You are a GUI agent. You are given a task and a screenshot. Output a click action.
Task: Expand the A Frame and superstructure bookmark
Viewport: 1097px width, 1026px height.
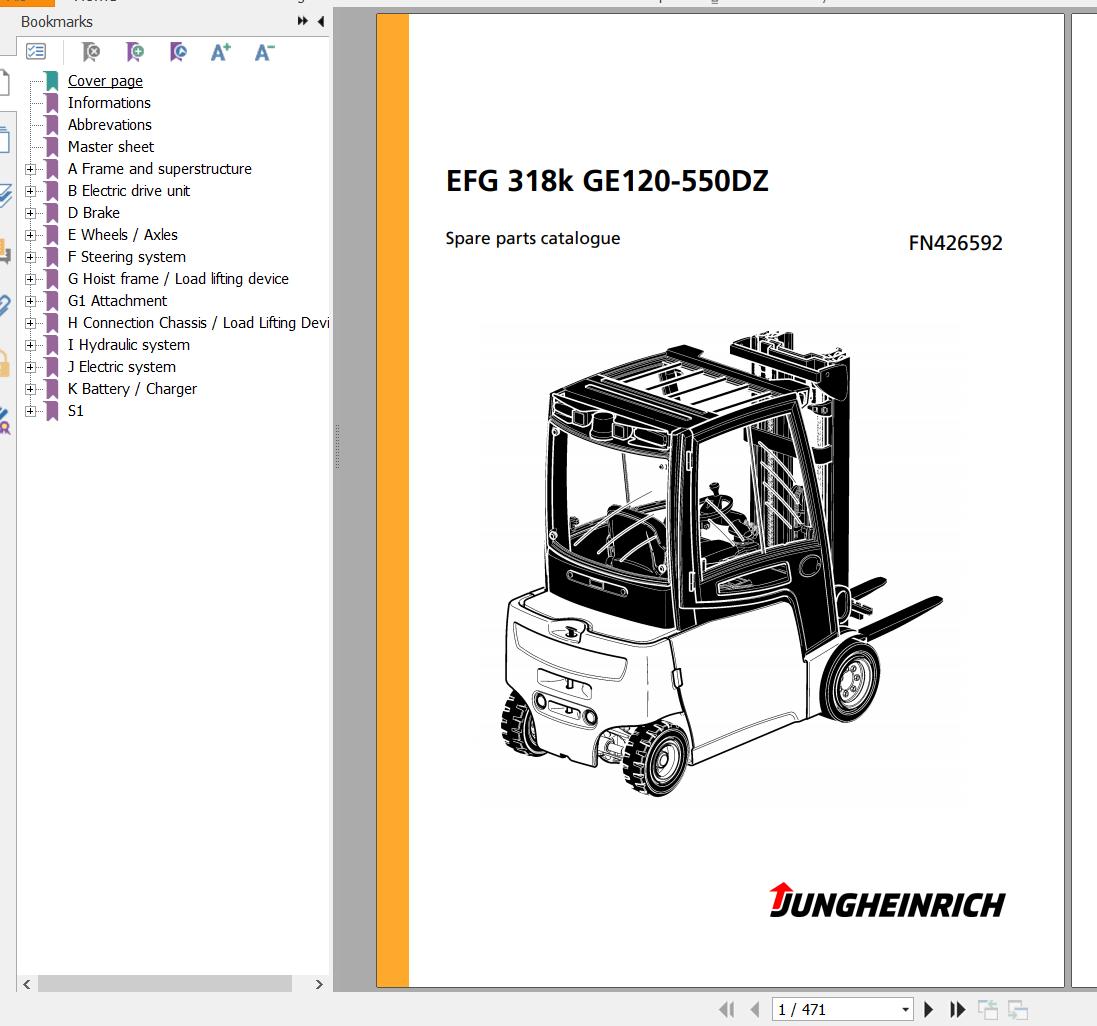pyautogui.click(x=30, y=169)
